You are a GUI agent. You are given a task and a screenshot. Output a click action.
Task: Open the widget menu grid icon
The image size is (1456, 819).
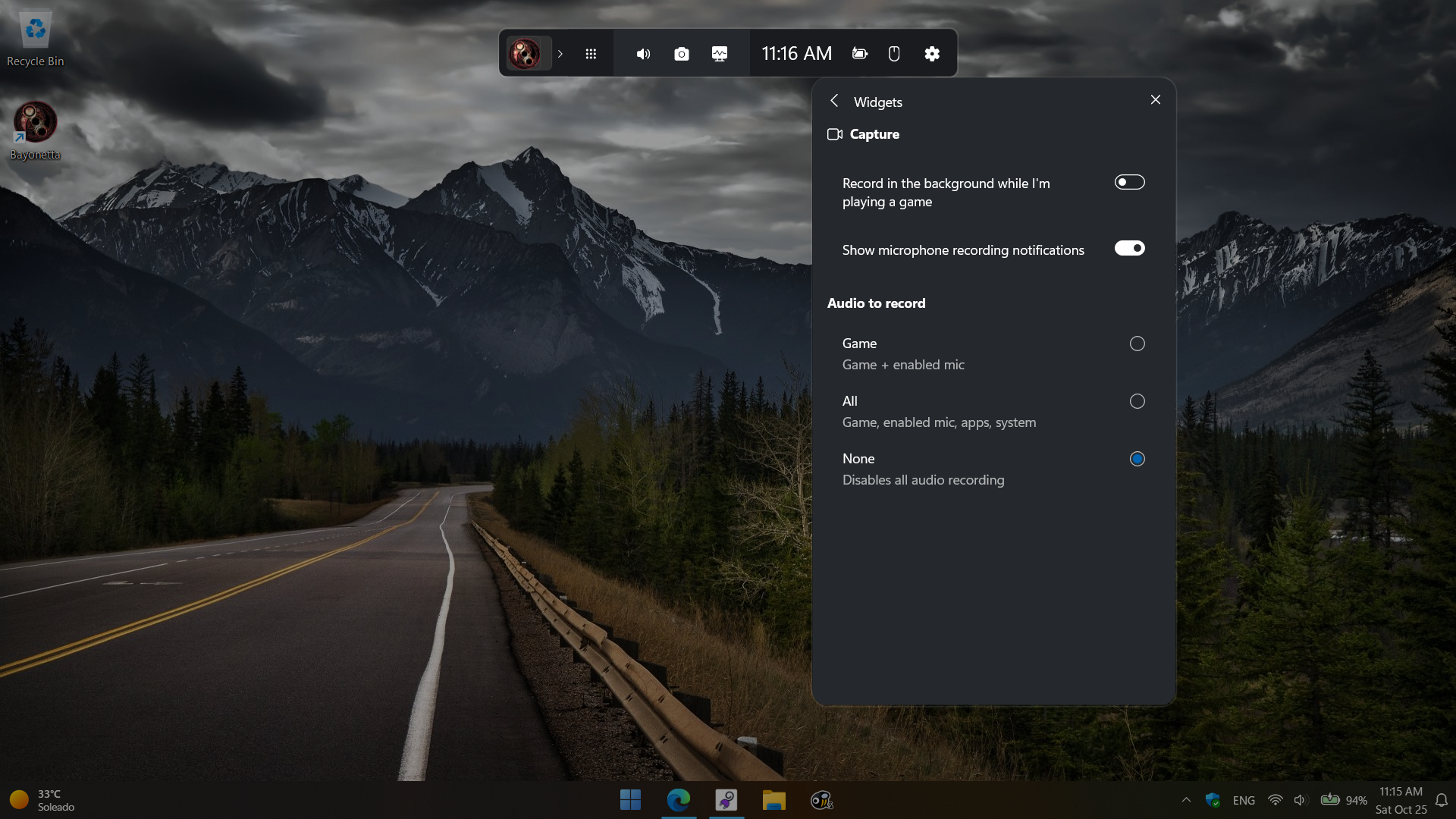tap(591, 54)
